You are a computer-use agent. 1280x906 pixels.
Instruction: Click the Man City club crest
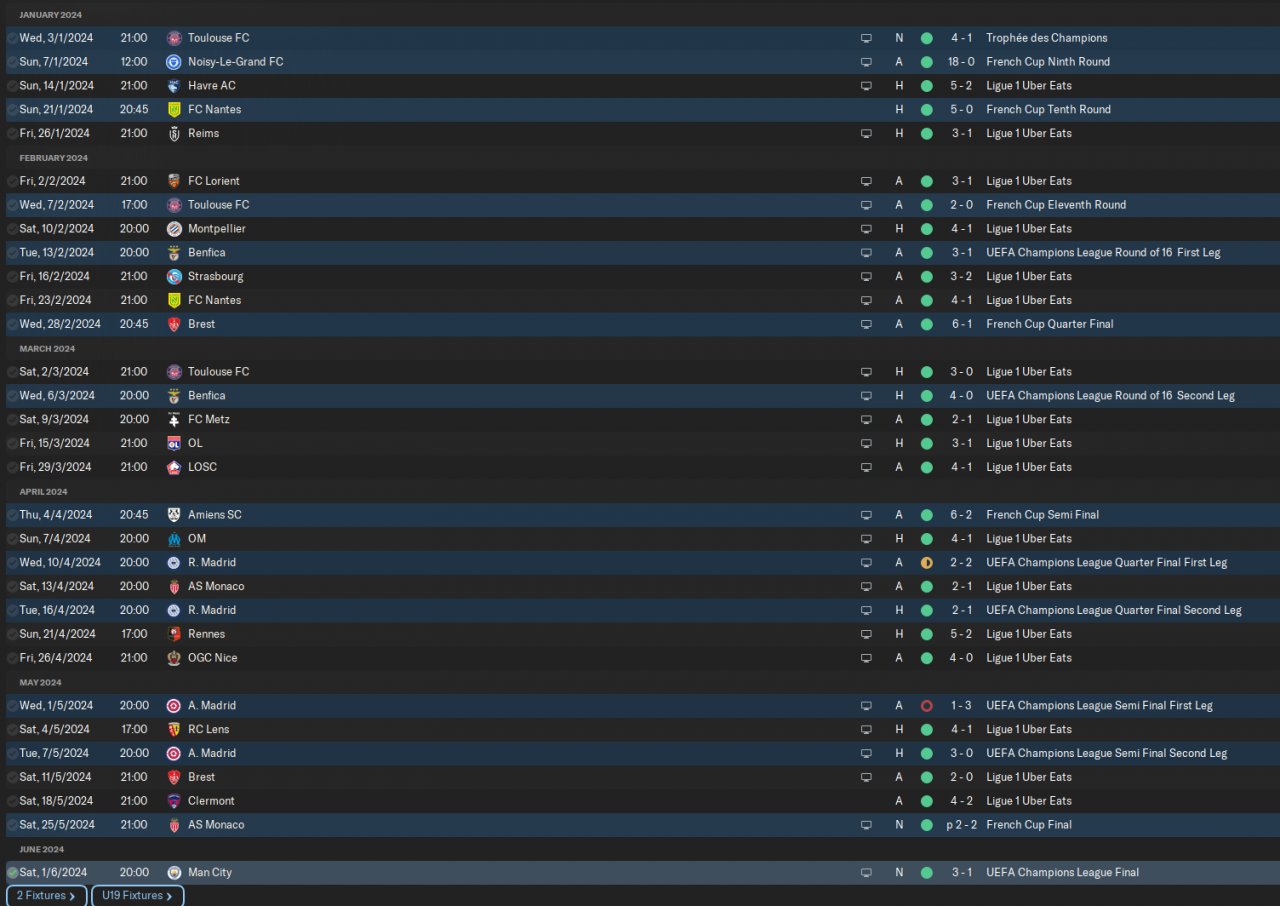coord(174,873)
